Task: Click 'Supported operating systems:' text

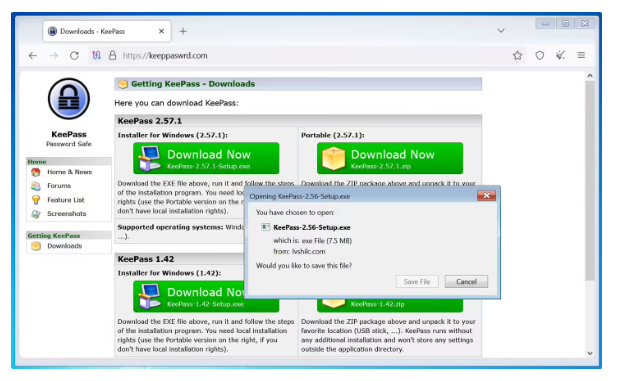Action: pos(170,227)
